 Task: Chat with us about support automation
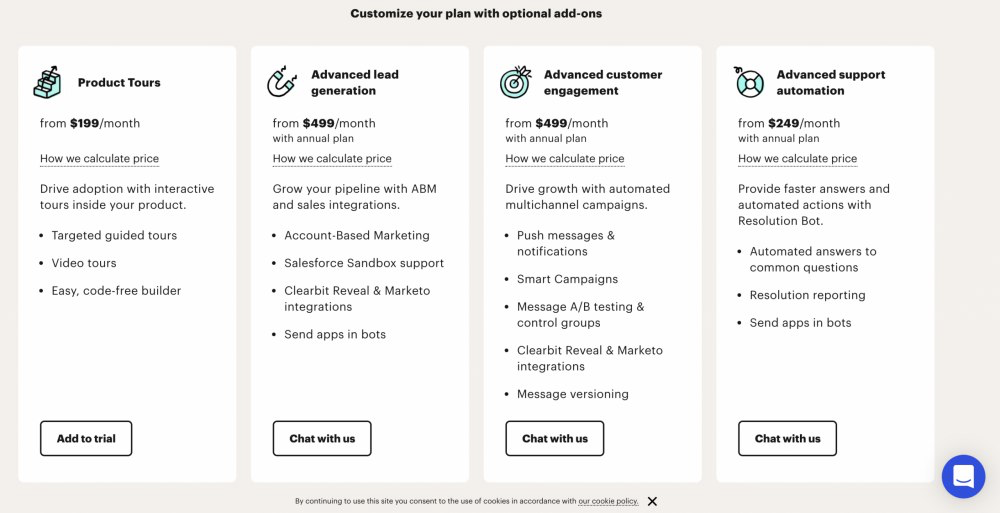click(787, 438)
